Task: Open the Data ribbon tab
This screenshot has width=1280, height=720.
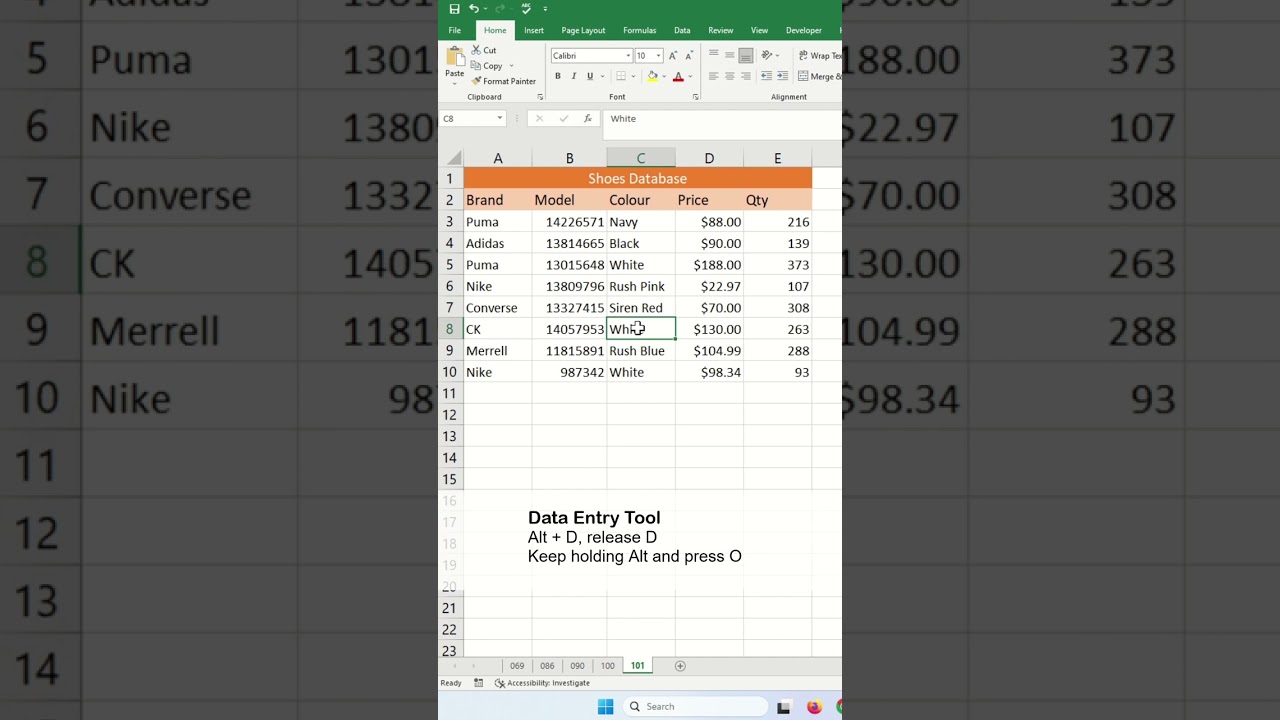Action: [682, 31]
